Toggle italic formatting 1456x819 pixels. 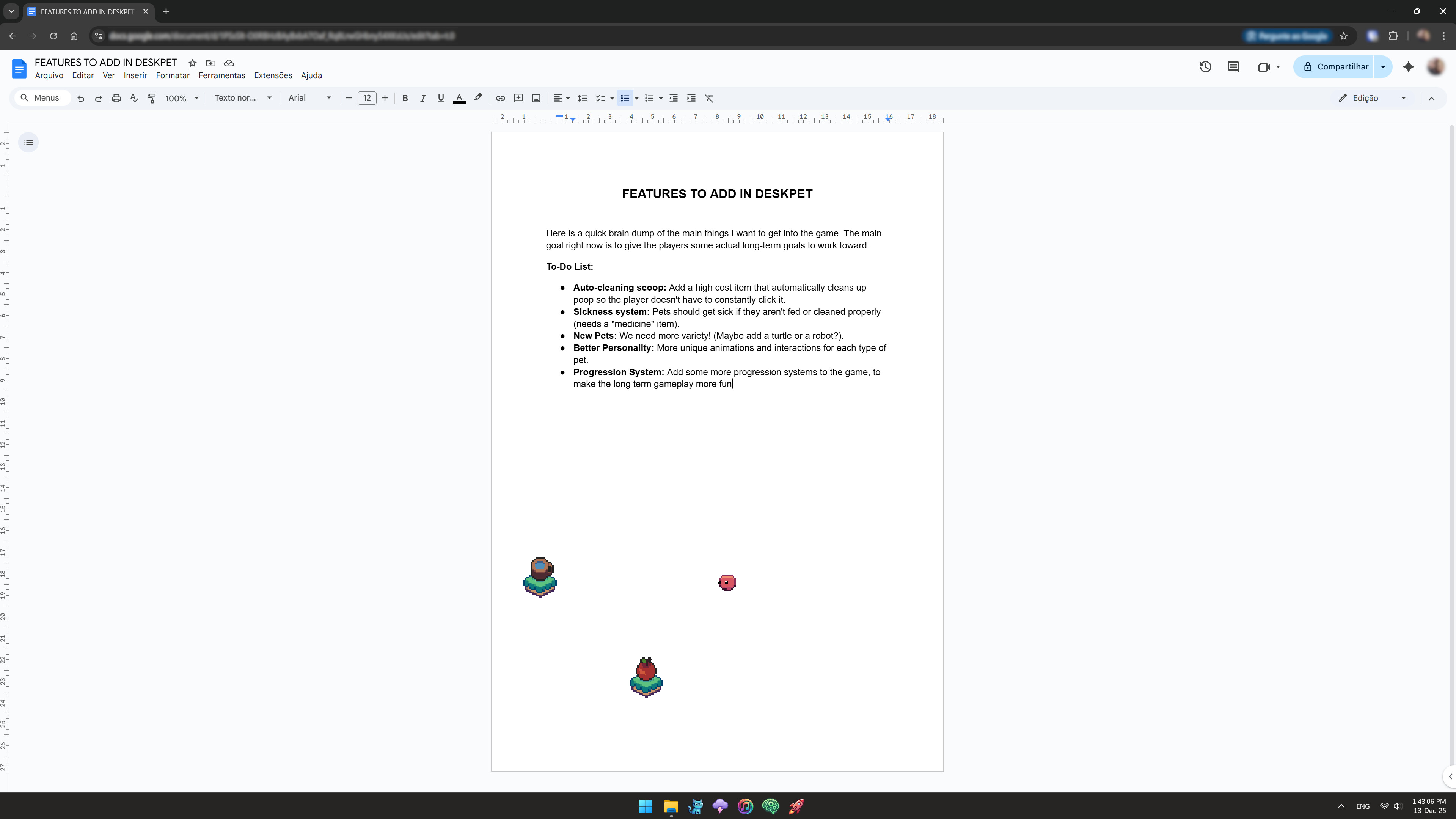pos(423,98)
